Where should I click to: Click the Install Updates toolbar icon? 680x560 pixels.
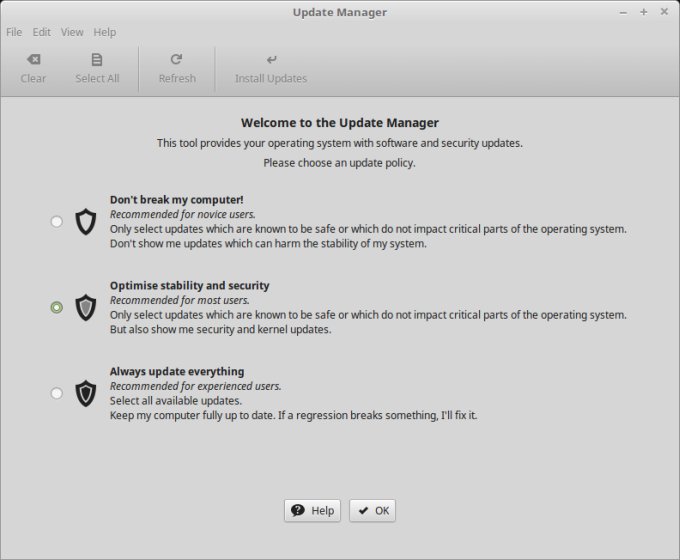click(271, 59)
